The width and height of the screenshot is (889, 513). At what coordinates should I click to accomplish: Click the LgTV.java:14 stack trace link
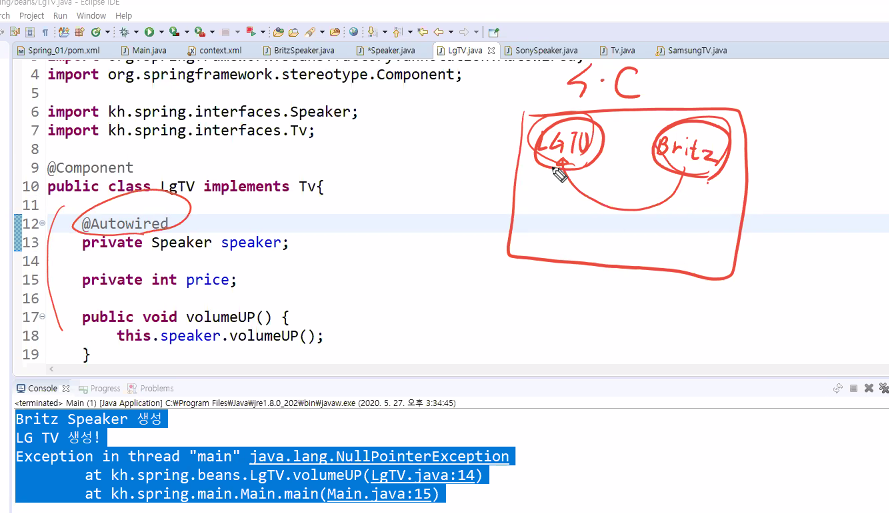(421, 475)
